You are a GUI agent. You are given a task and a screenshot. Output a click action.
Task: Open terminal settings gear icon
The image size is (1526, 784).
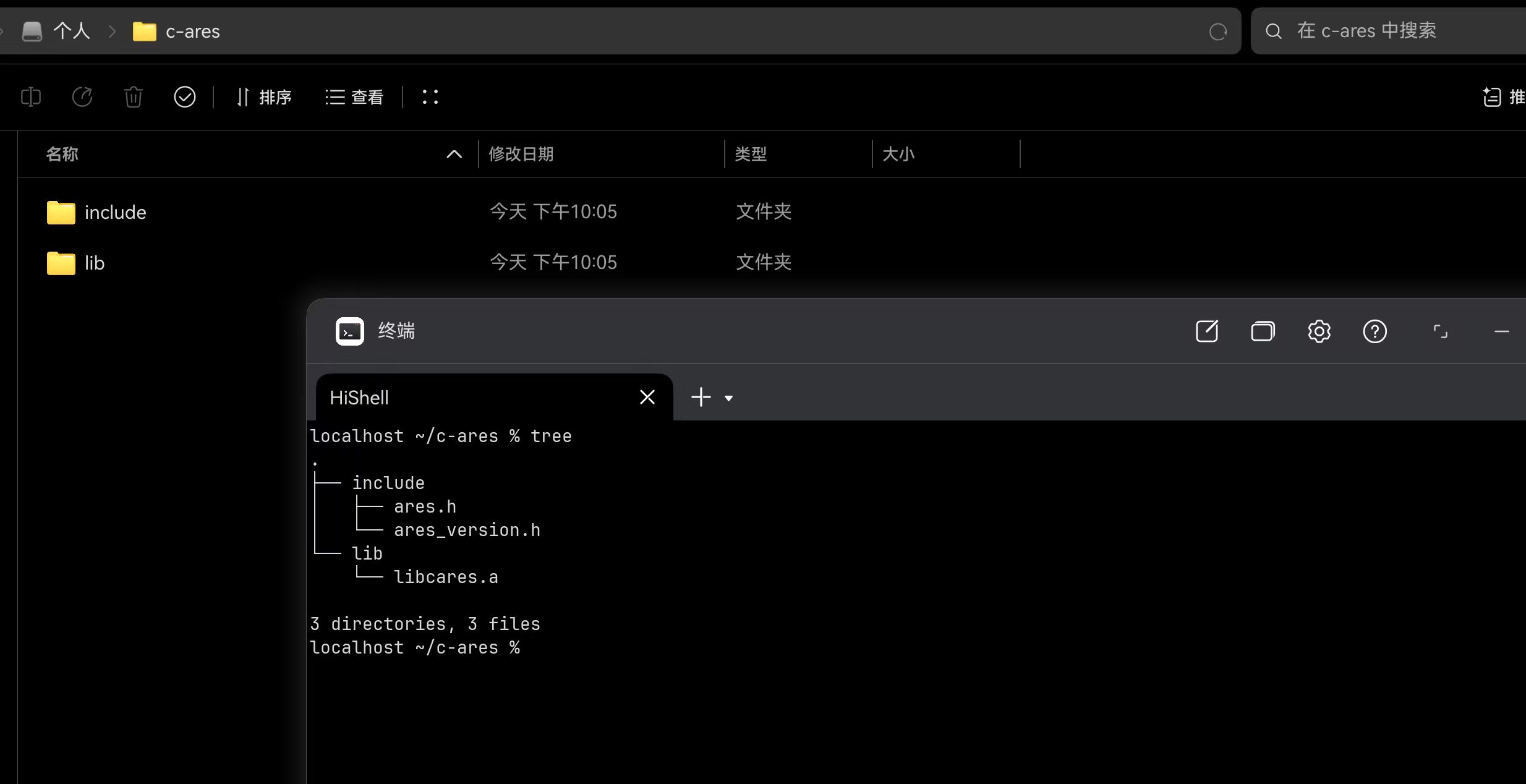coord(1319,331)
